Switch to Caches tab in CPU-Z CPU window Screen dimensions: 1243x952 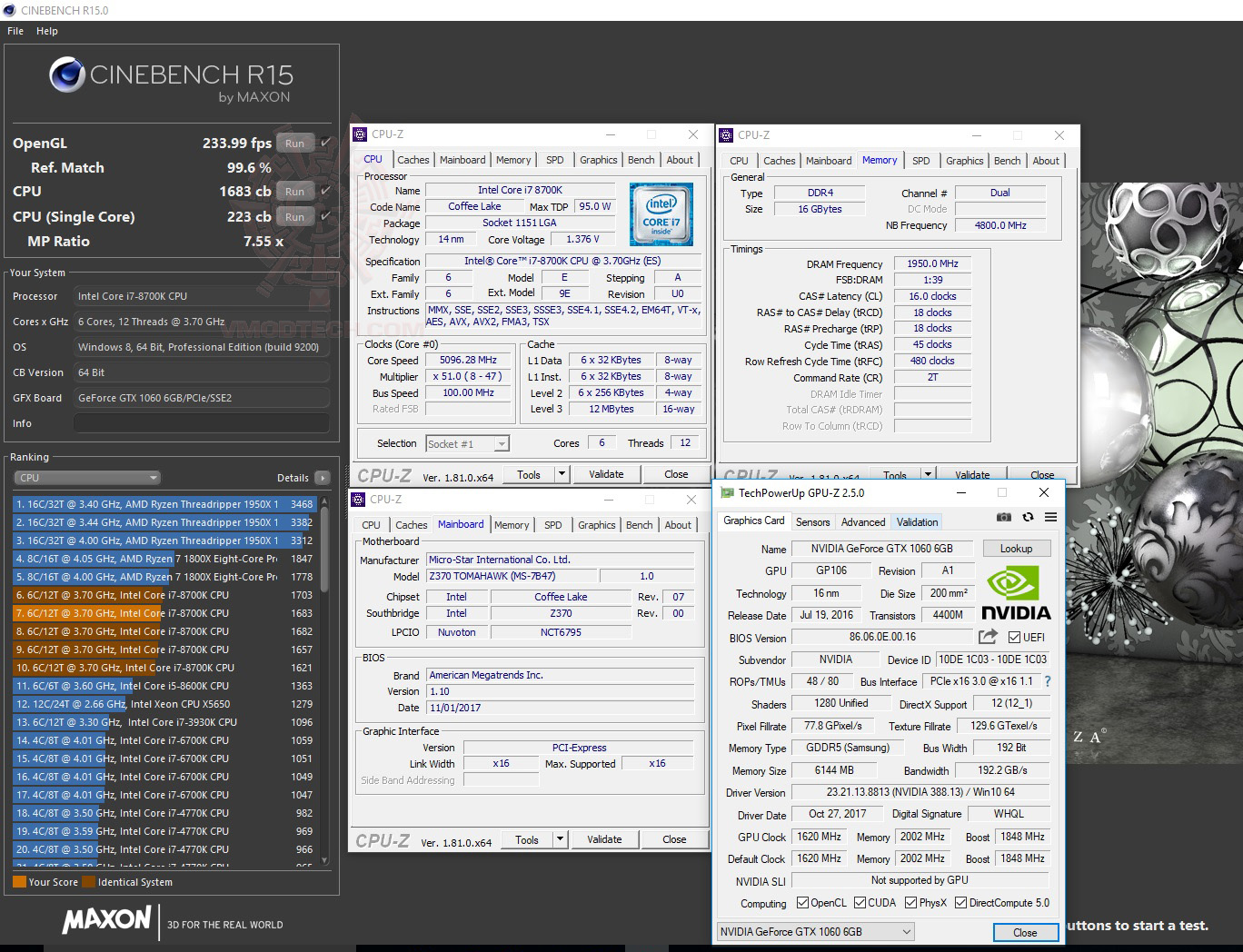pyautogui.click(x=413, y=160)
